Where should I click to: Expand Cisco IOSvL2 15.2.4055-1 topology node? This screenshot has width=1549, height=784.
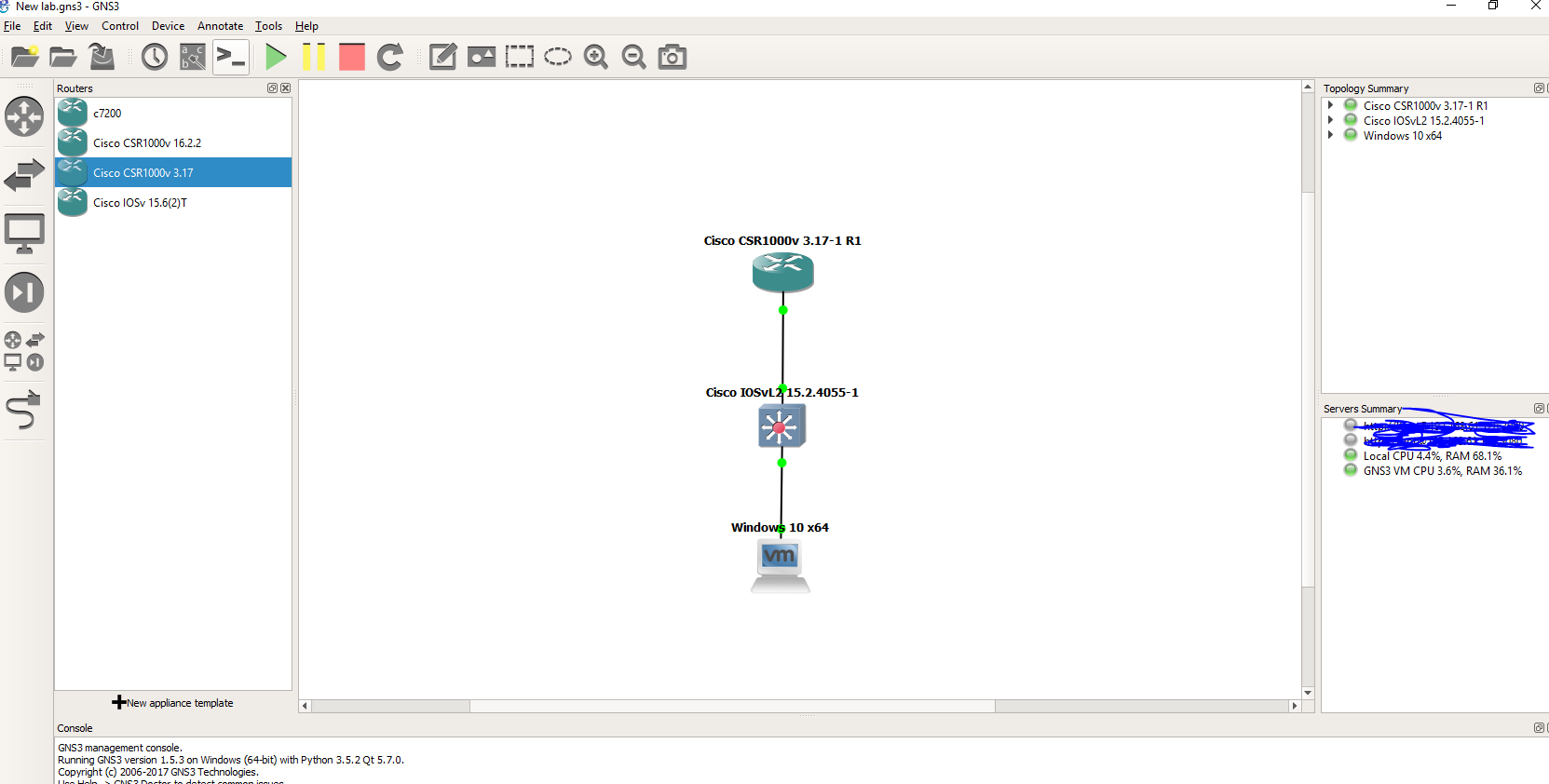click(x=1330, y=120)
